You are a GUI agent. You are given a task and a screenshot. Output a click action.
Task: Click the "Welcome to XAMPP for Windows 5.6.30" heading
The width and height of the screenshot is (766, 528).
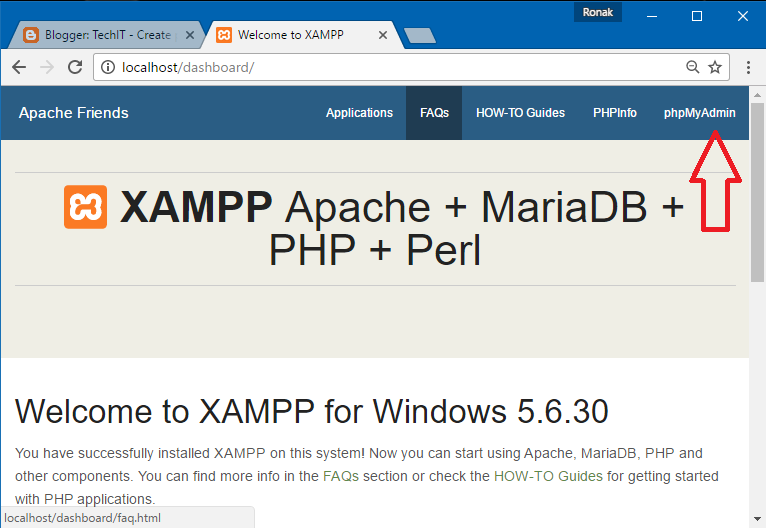312,411
